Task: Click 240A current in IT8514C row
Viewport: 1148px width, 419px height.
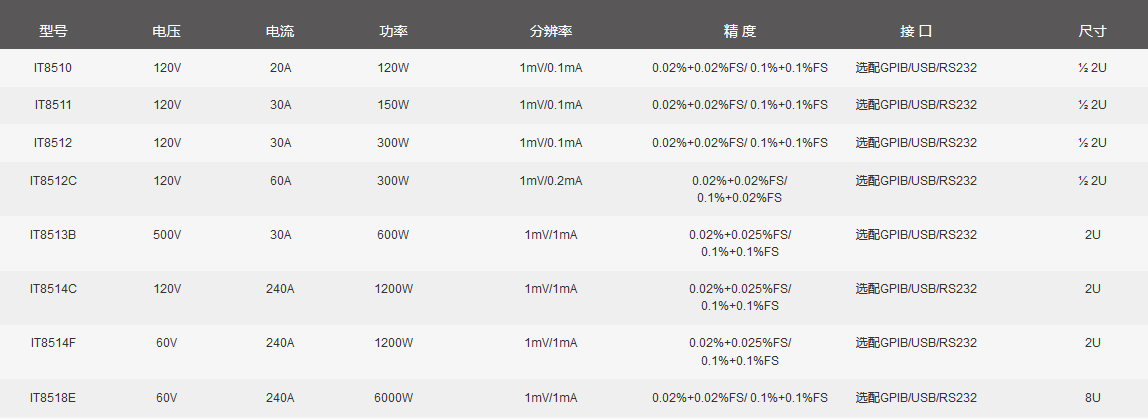Action: click(280, 289)
